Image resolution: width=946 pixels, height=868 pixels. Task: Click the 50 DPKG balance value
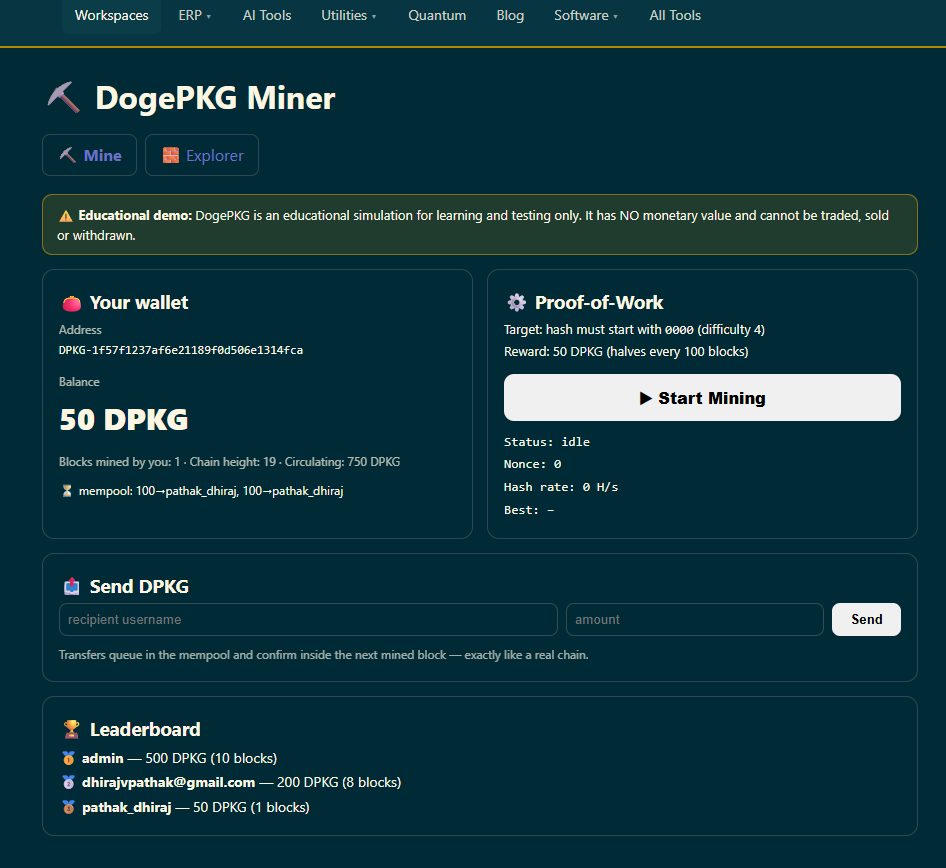point(124,420)
